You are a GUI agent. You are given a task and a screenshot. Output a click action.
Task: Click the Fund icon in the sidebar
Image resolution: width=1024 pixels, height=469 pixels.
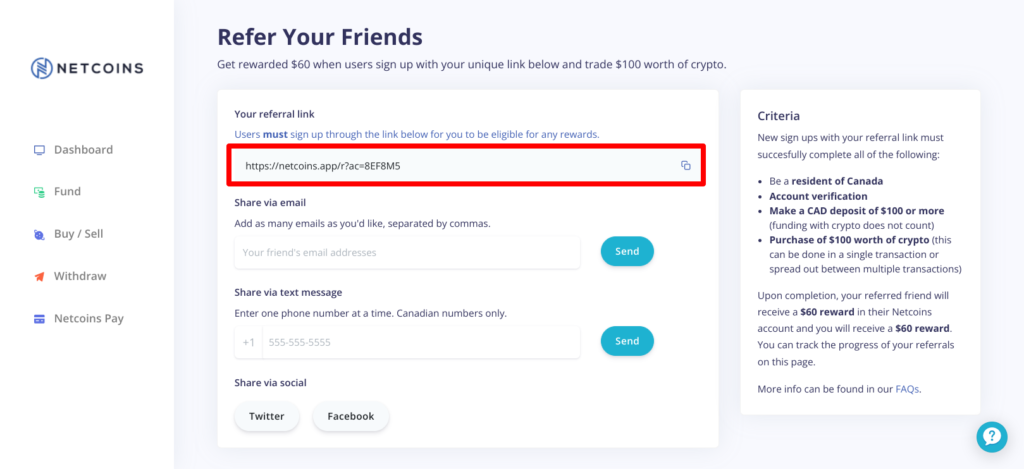point(39,192)
